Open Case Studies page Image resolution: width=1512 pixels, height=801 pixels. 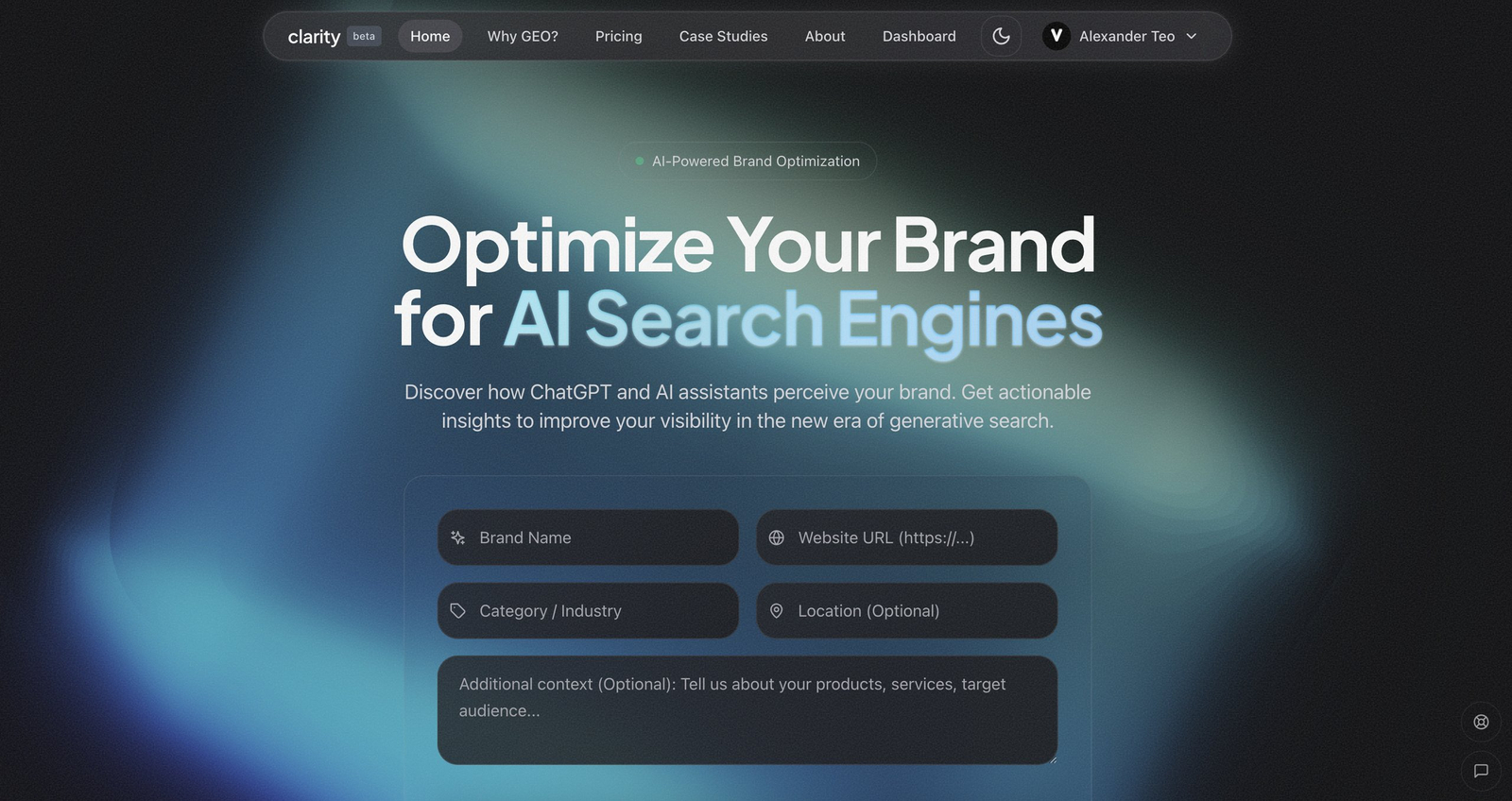(723, 36)
